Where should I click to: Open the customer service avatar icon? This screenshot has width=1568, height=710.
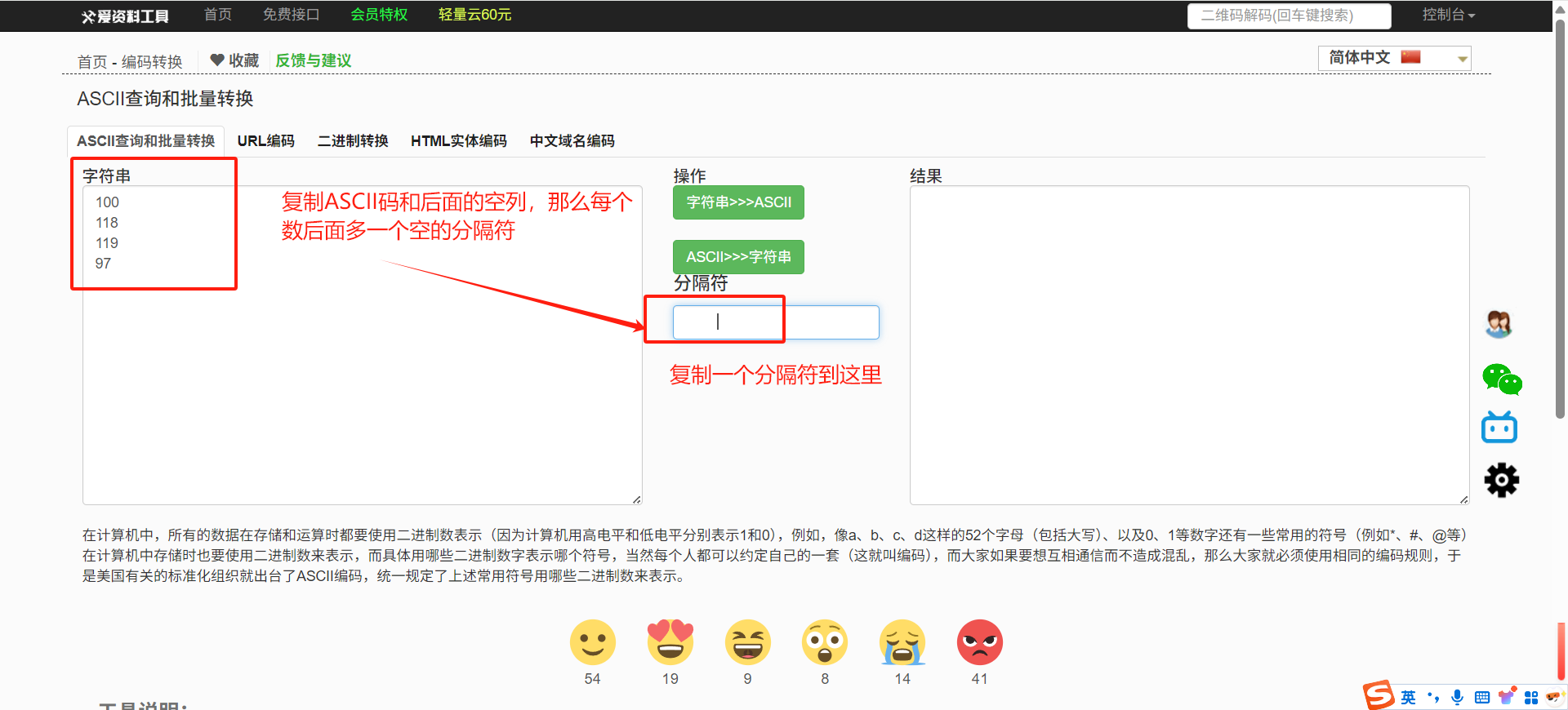coord(1499,324)
